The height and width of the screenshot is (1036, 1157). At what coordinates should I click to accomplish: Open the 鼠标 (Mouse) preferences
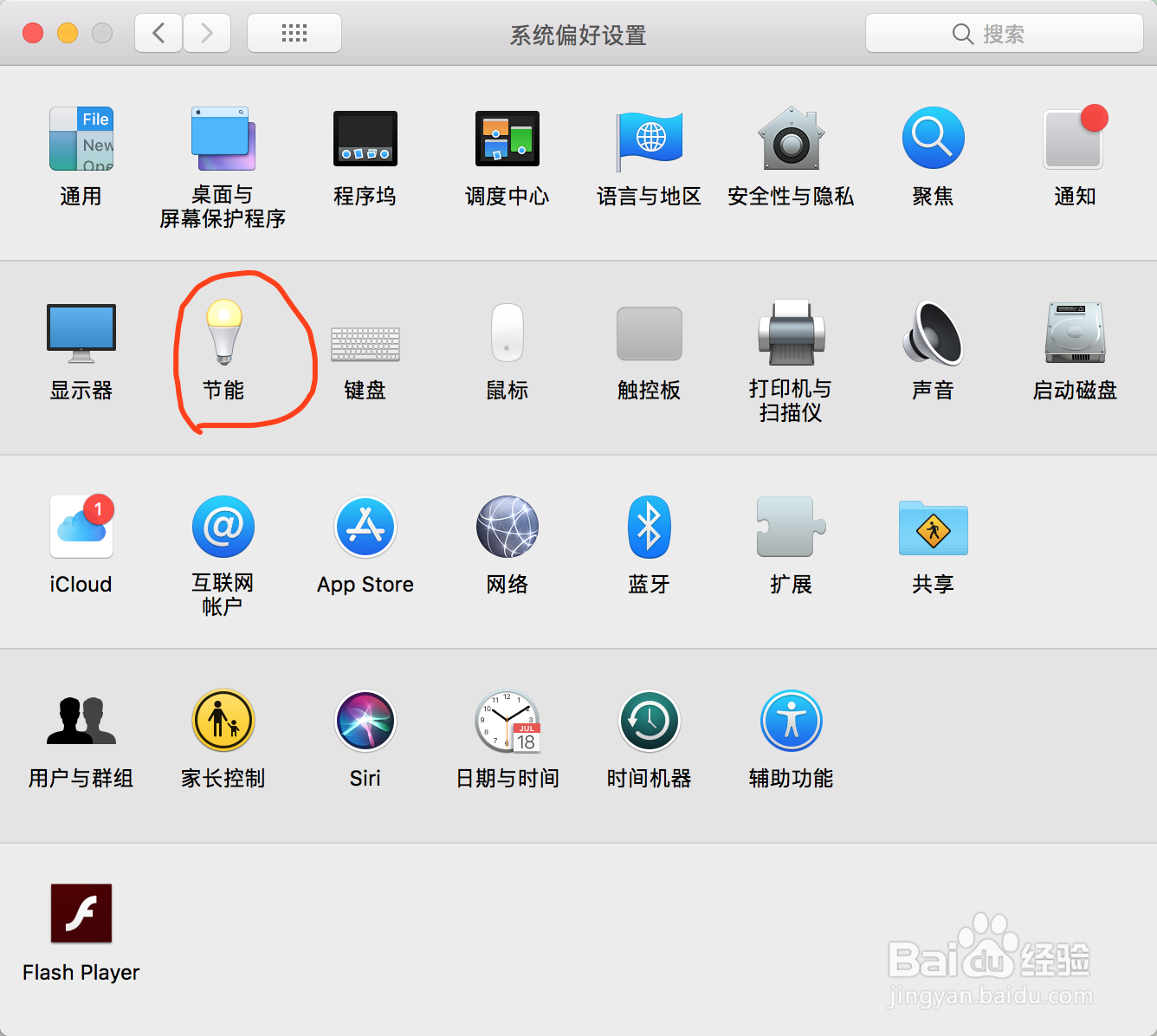click(x=507, y=333)
